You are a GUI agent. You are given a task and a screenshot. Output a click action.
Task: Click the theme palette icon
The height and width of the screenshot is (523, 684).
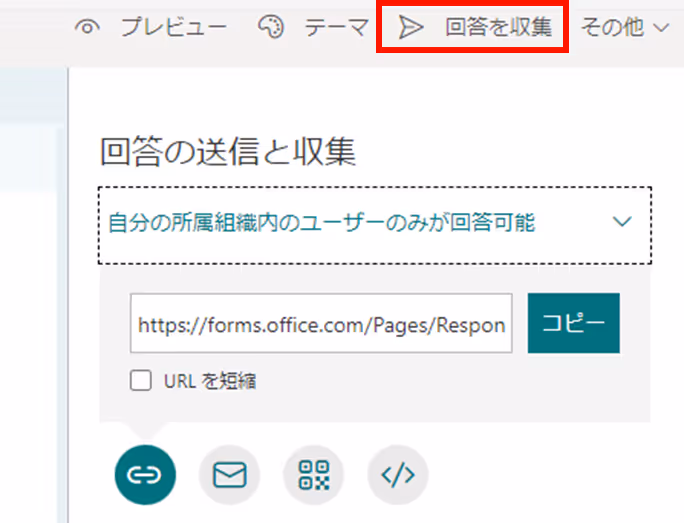270,27
